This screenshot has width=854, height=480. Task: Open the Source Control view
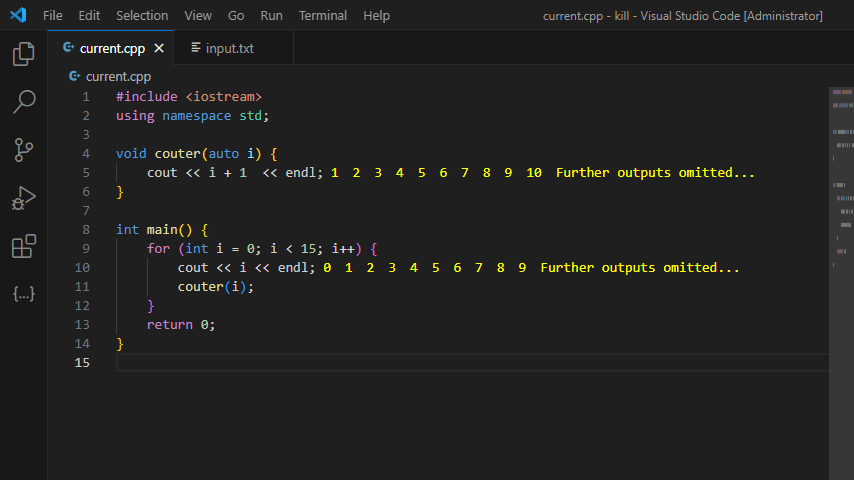[x=23, y=150]
